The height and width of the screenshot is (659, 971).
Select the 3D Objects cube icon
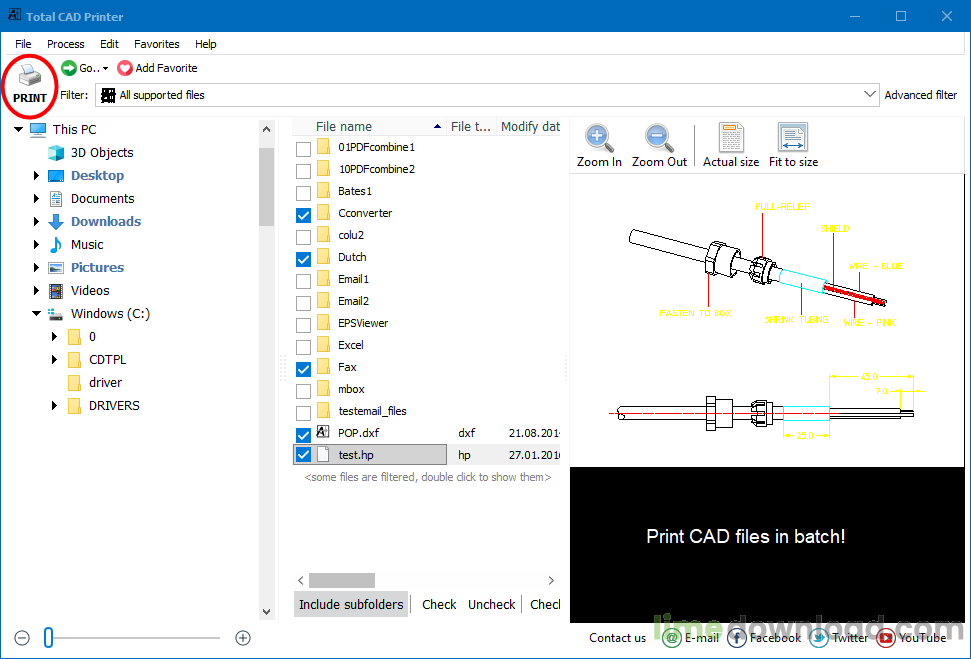(56, 152)
